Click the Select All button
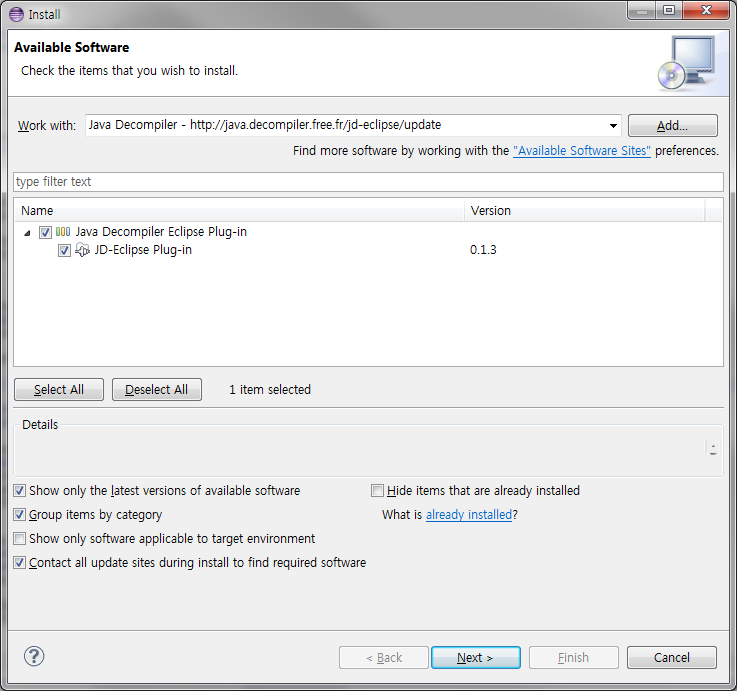Screen dimensions: 737x691 click(x=59, y=390)
